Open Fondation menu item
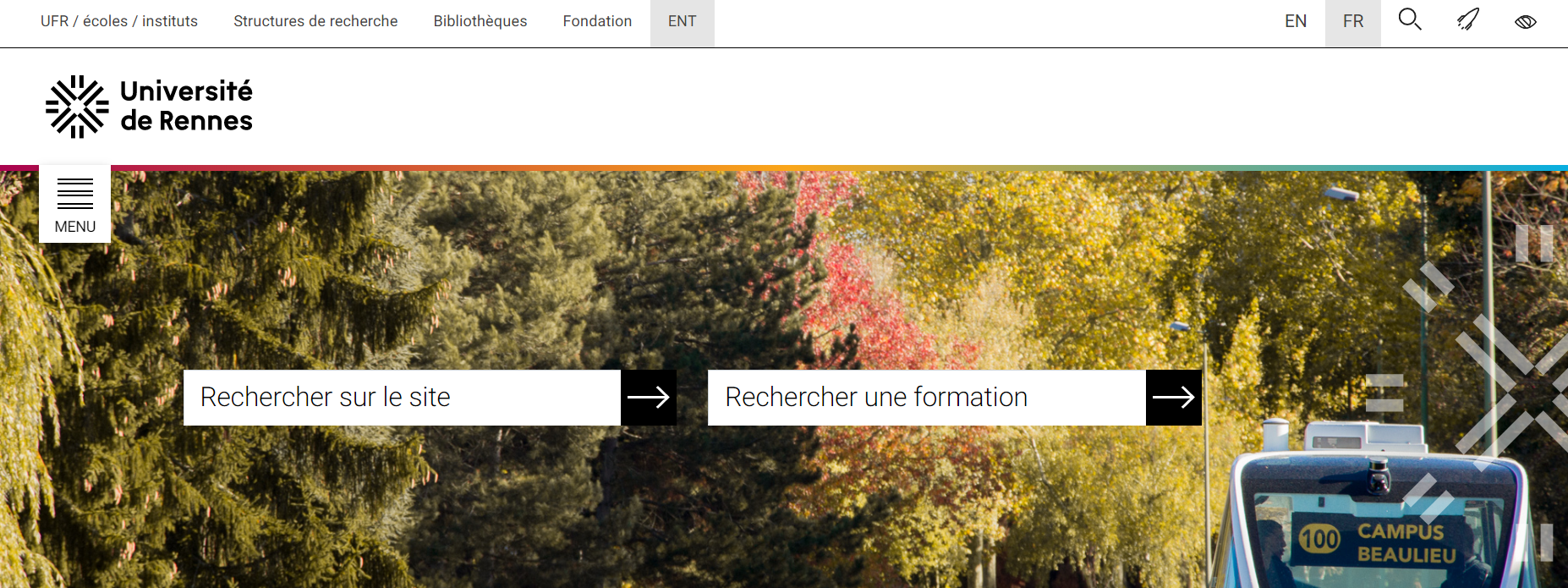 (x=597, y=21)
